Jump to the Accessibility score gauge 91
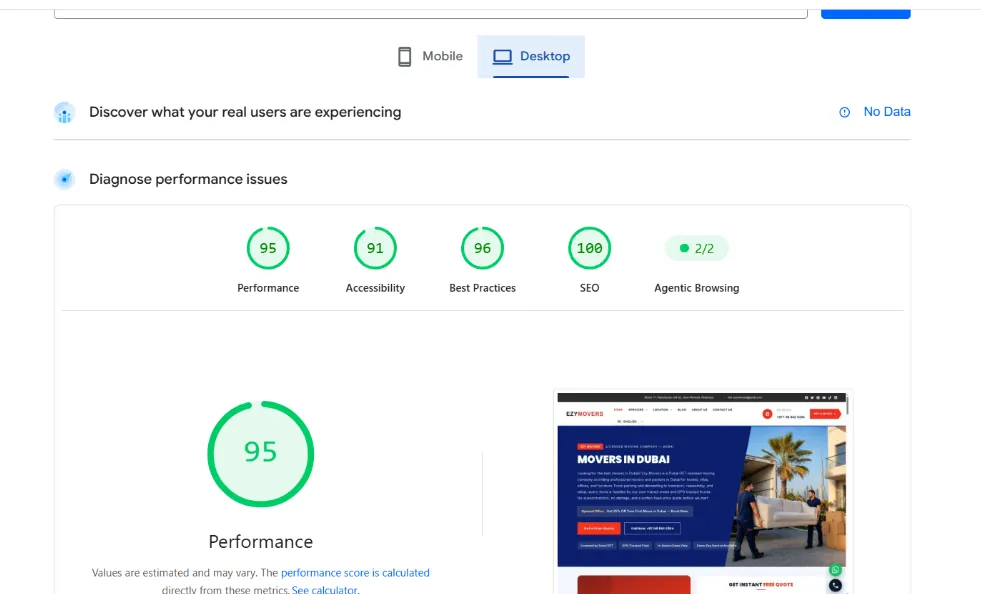 click(375, 248)
